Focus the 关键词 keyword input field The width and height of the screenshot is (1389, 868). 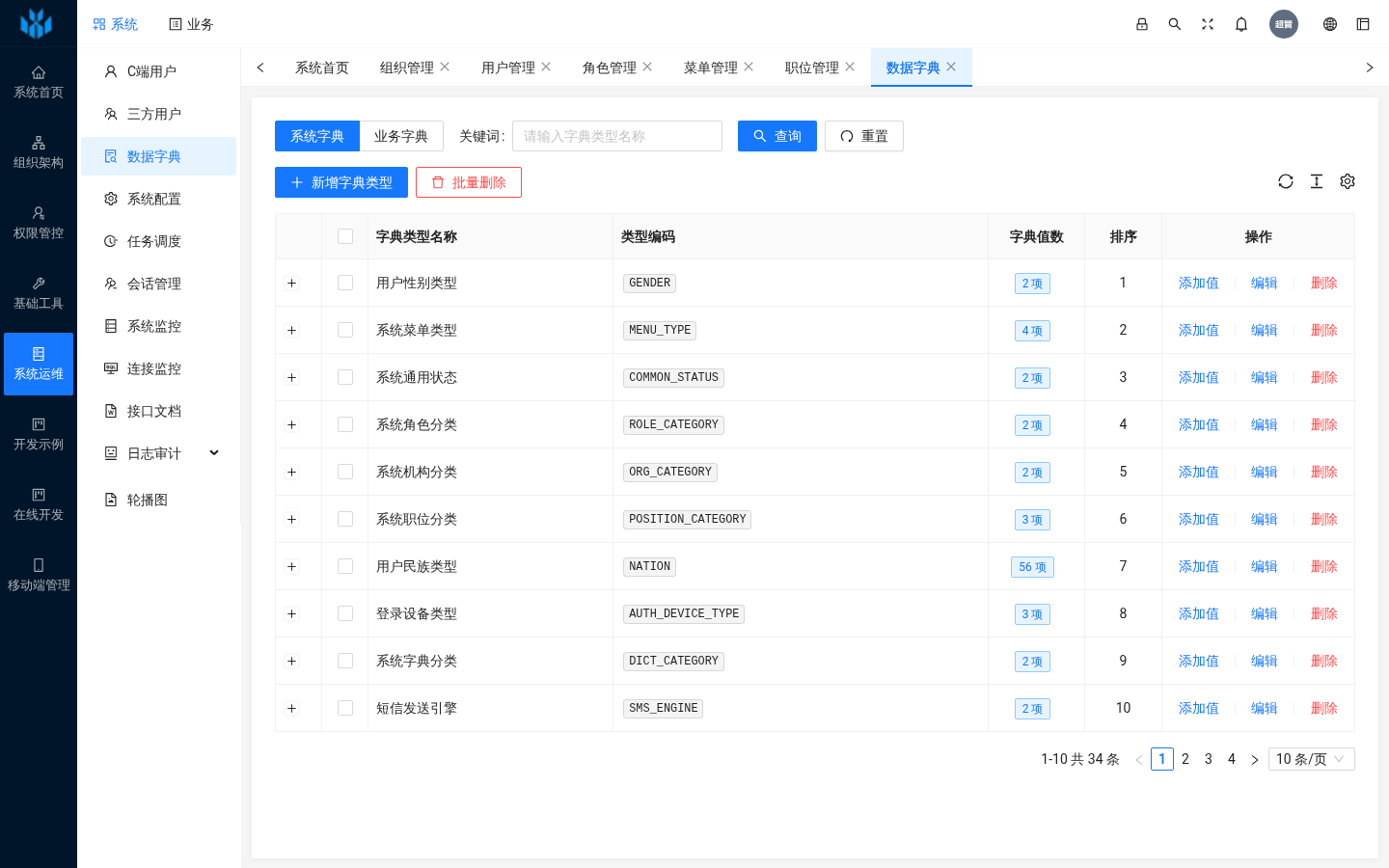point(617,136)
